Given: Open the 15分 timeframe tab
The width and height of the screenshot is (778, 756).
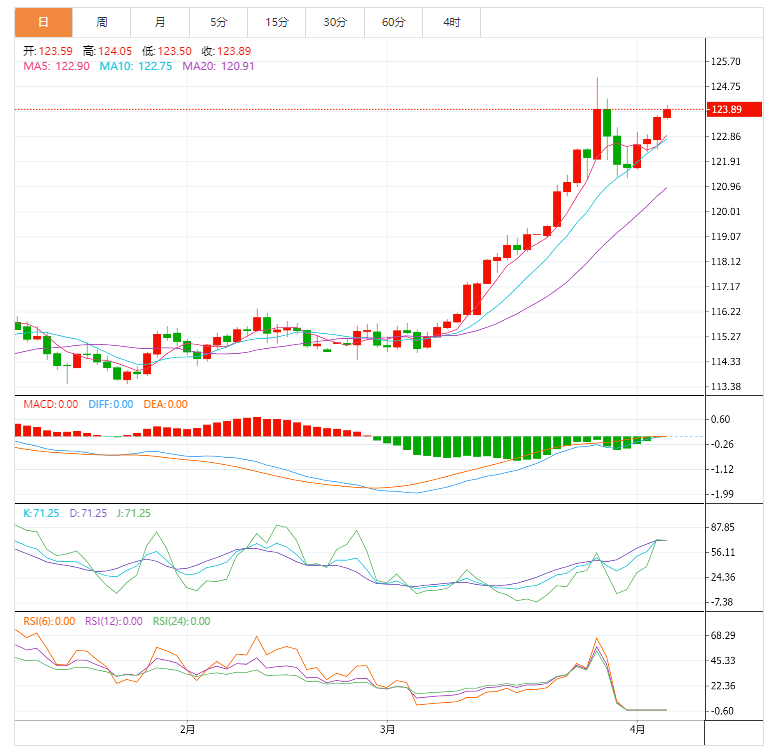Looking at the screenshot, I should click(x=276, y=22).
